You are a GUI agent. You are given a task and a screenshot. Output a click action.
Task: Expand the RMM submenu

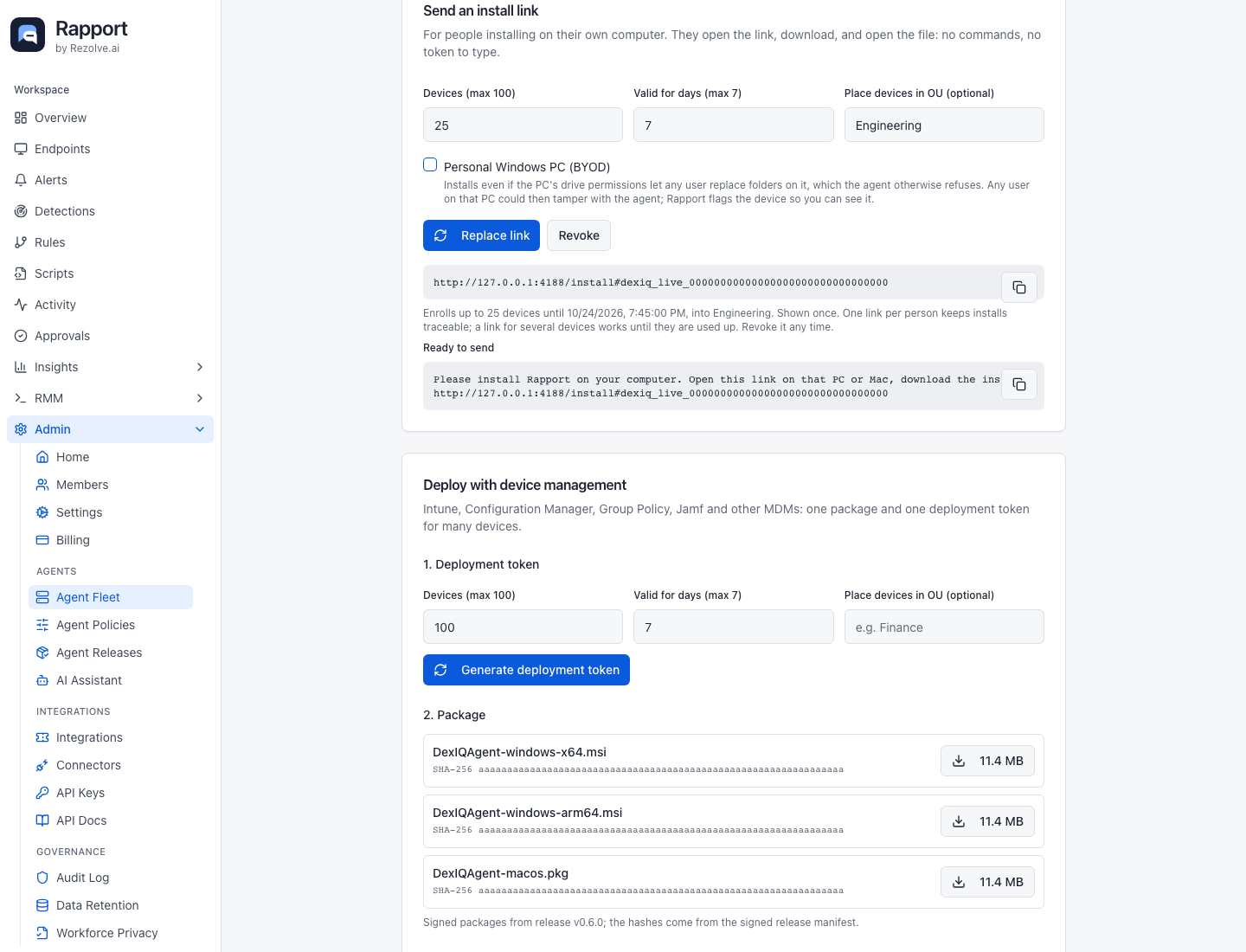(x=110, y=398)
